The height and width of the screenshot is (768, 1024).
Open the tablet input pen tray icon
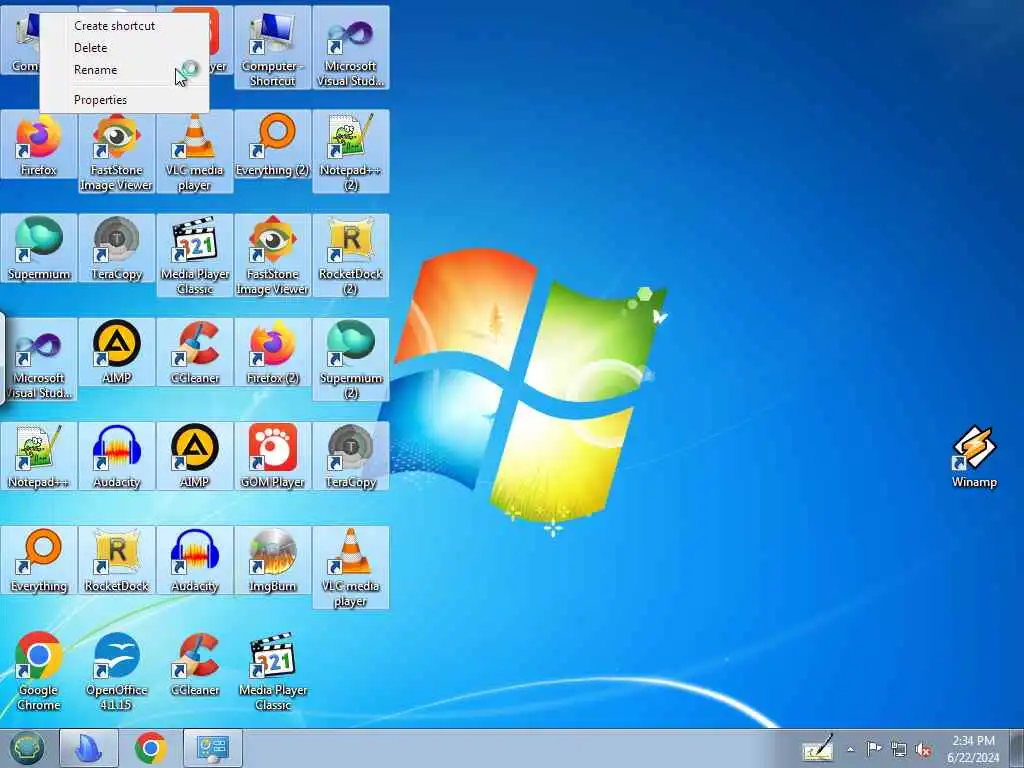pyautogui.click(x=818, y=748)
